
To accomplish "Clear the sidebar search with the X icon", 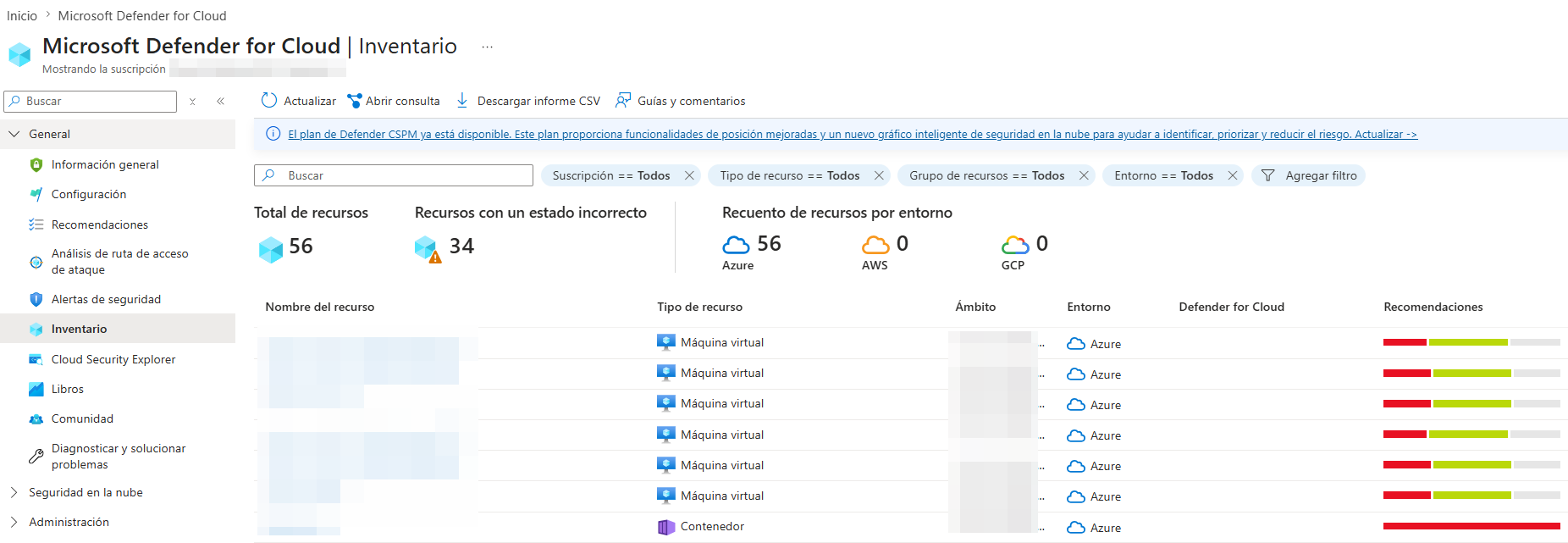I will [x=193, y=102].
